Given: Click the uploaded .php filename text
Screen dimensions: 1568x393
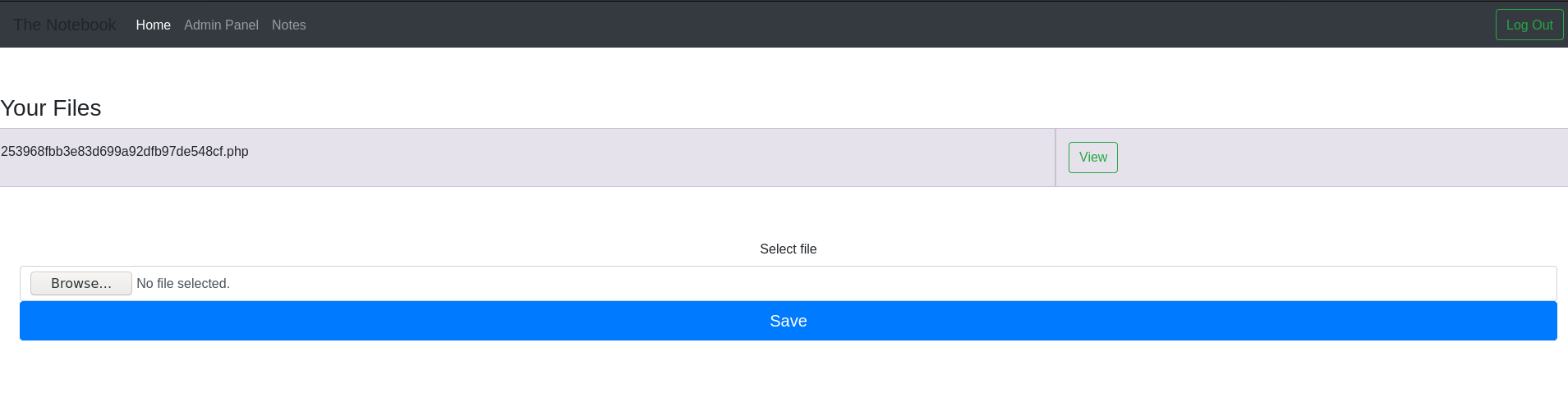Looking at the screenshot, I should coord(125,152).
